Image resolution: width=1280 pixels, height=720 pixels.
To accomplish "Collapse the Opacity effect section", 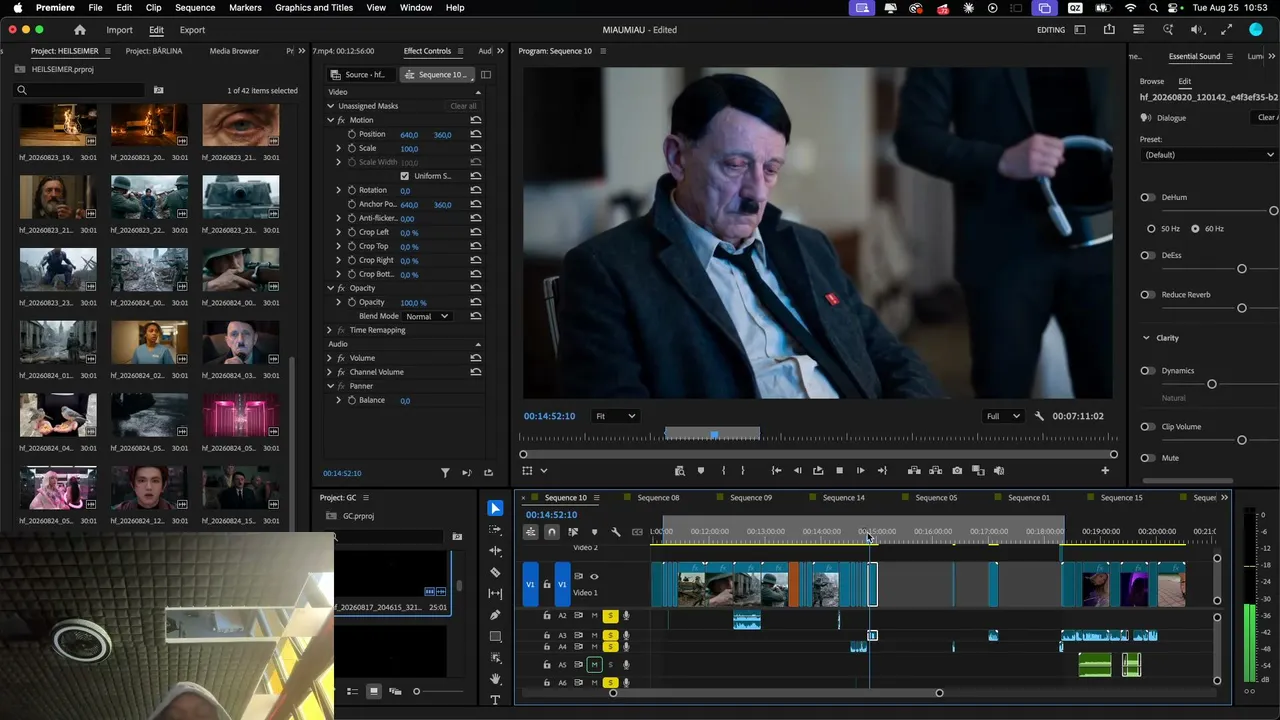I will (x=331, y=288).
